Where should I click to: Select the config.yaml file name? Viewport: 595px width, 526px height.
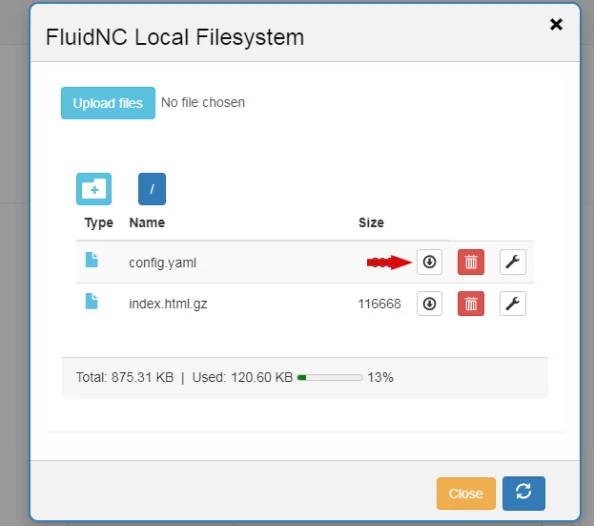point(162,263)
